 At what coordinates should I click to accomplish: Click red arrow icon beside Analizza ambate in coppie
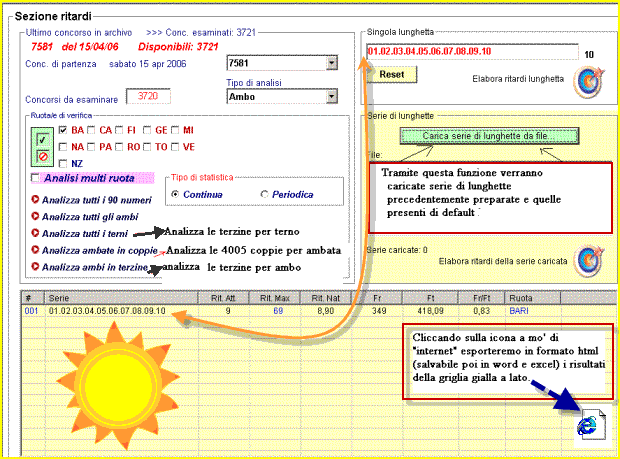click(x=35, y=250)
